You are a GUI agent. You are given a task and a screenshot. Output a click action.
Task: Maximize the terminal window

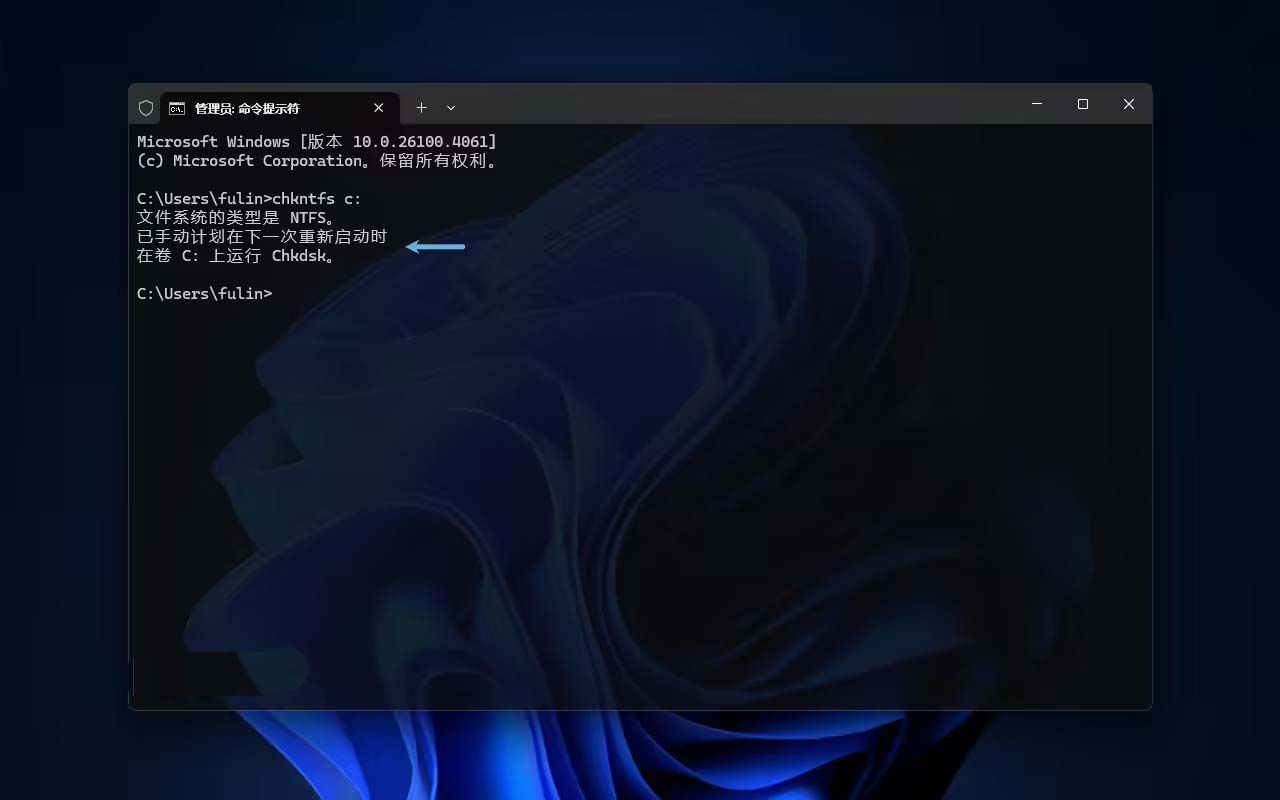pyautogui.click(x=1082, y=104)
